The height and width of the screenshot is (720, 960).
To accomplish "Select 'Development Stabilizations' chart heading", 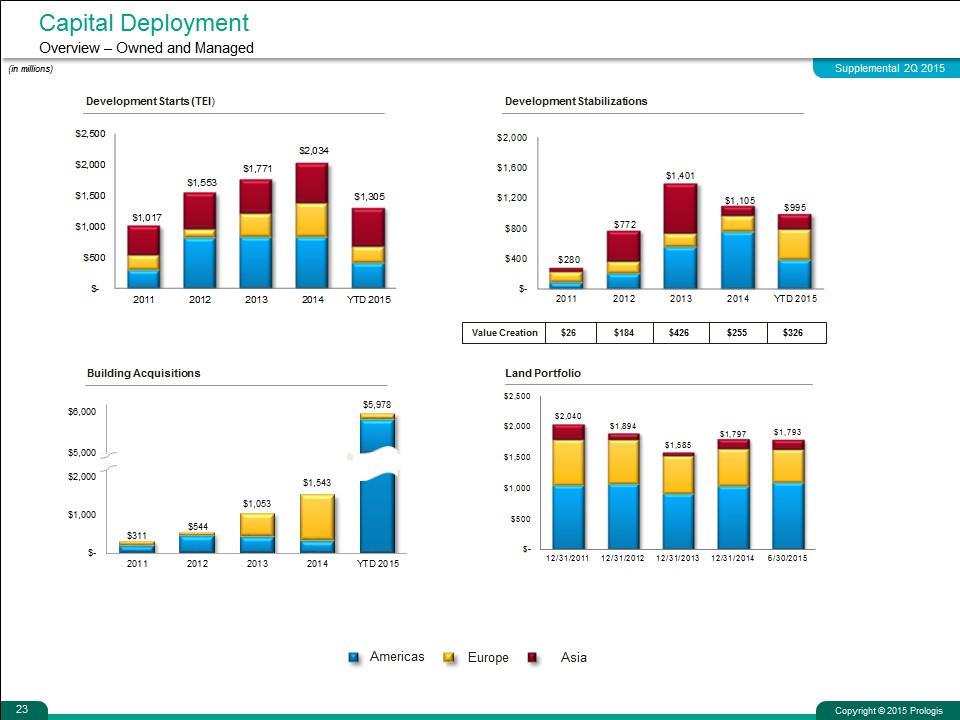I will [x=576, y=101].
